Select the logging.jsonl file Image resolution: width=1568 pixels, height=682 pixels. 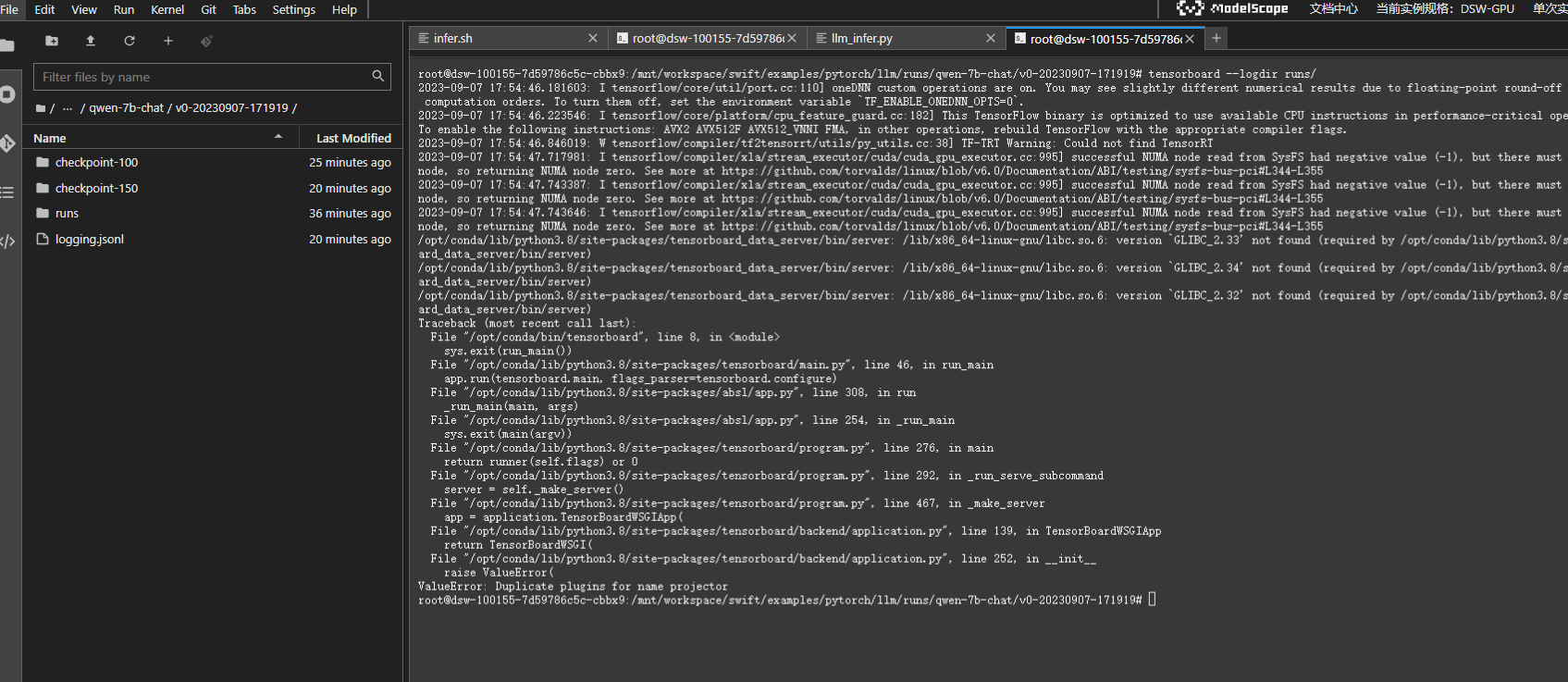coord(212,239)
